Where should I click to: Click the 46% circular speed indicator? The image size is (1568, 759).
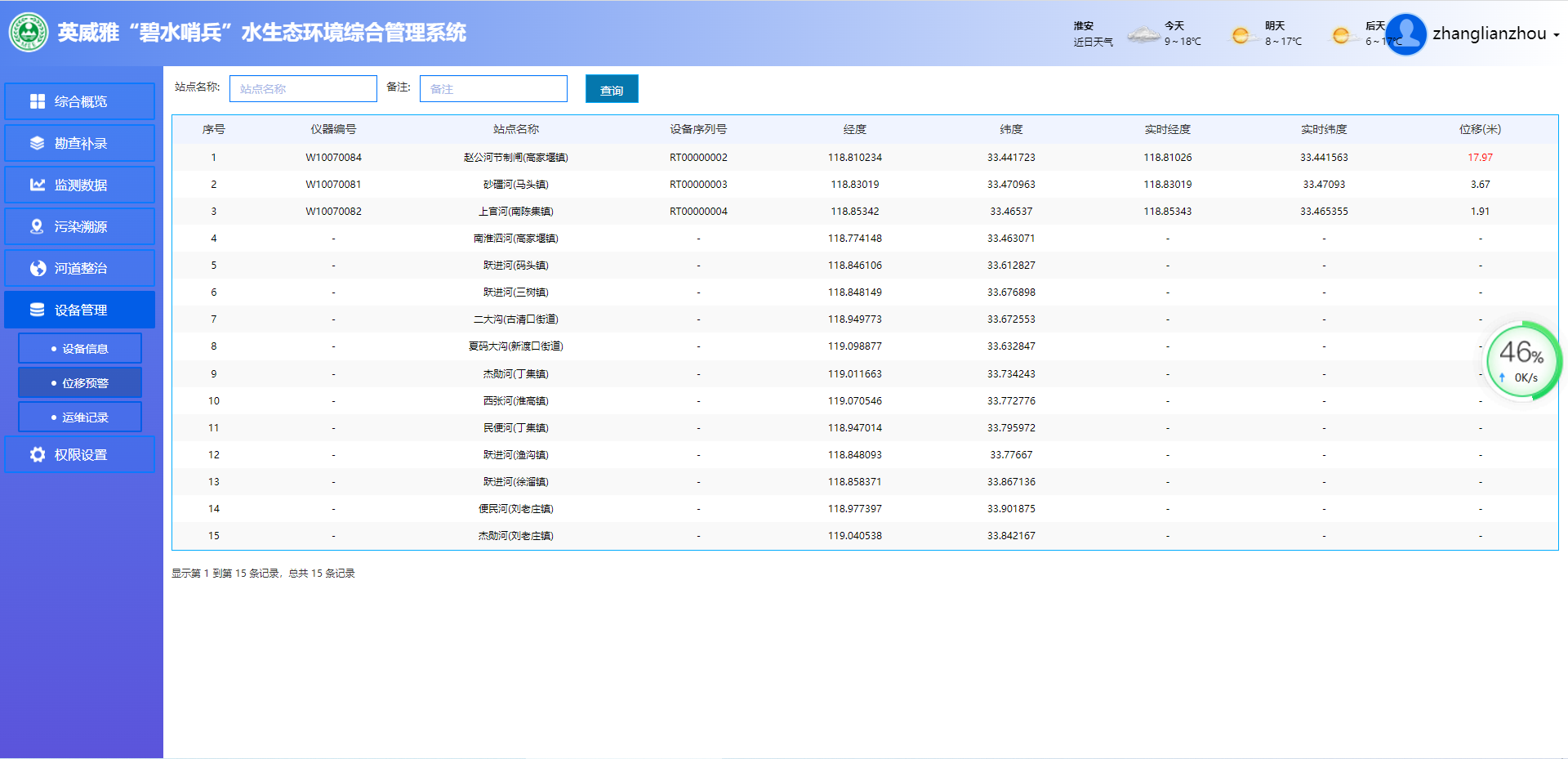pyautogui.click(x=1521, y=360)
